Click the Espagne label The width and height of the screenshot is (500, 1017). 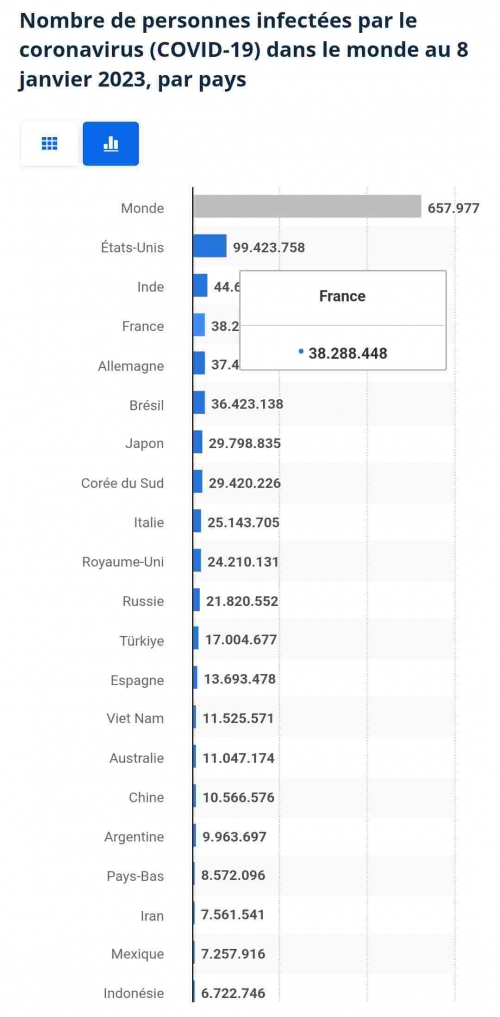coord(137,680)
